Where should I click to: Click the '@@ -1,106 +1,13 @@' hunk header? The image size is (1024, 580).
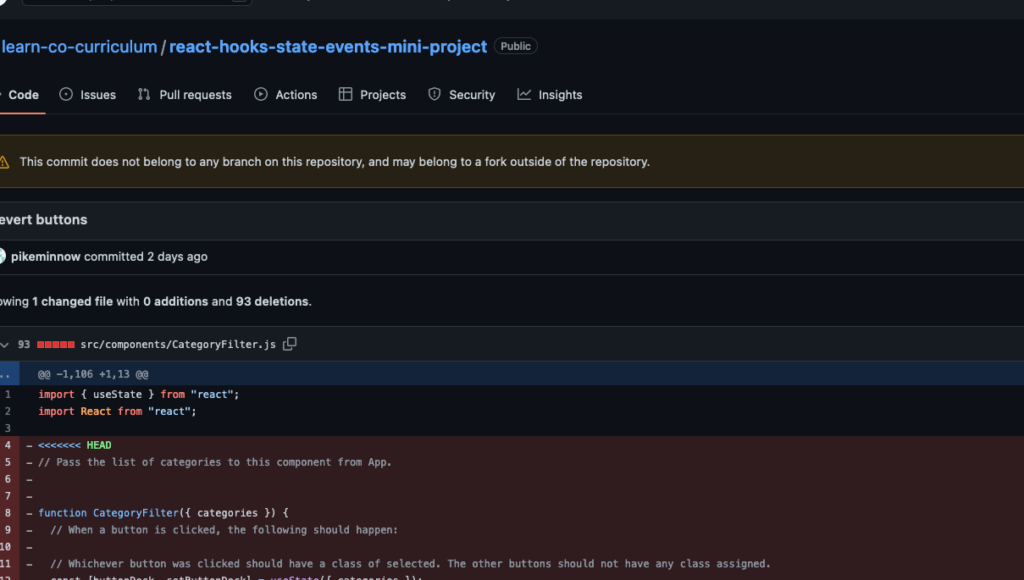(93, 374)
